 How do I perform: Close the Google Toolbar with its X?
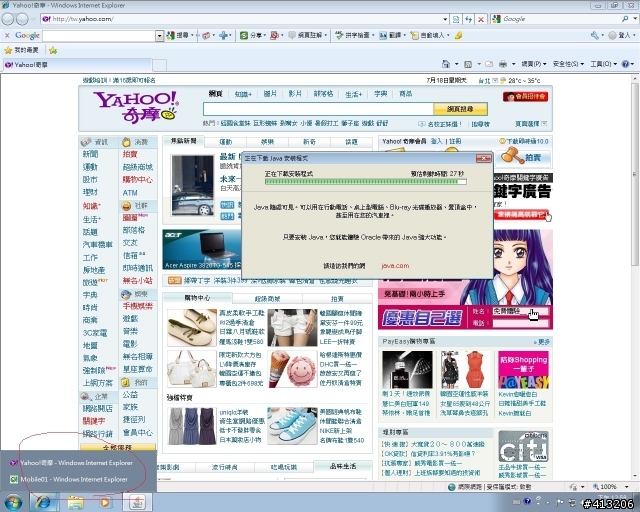pos(7,36)
